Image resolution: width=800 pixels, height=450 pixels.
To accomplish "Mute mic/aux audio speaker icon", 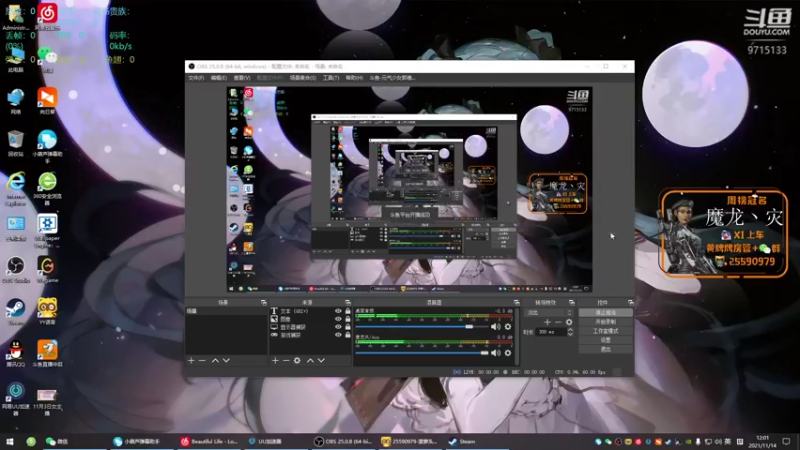I will click(x=495, y=353).
